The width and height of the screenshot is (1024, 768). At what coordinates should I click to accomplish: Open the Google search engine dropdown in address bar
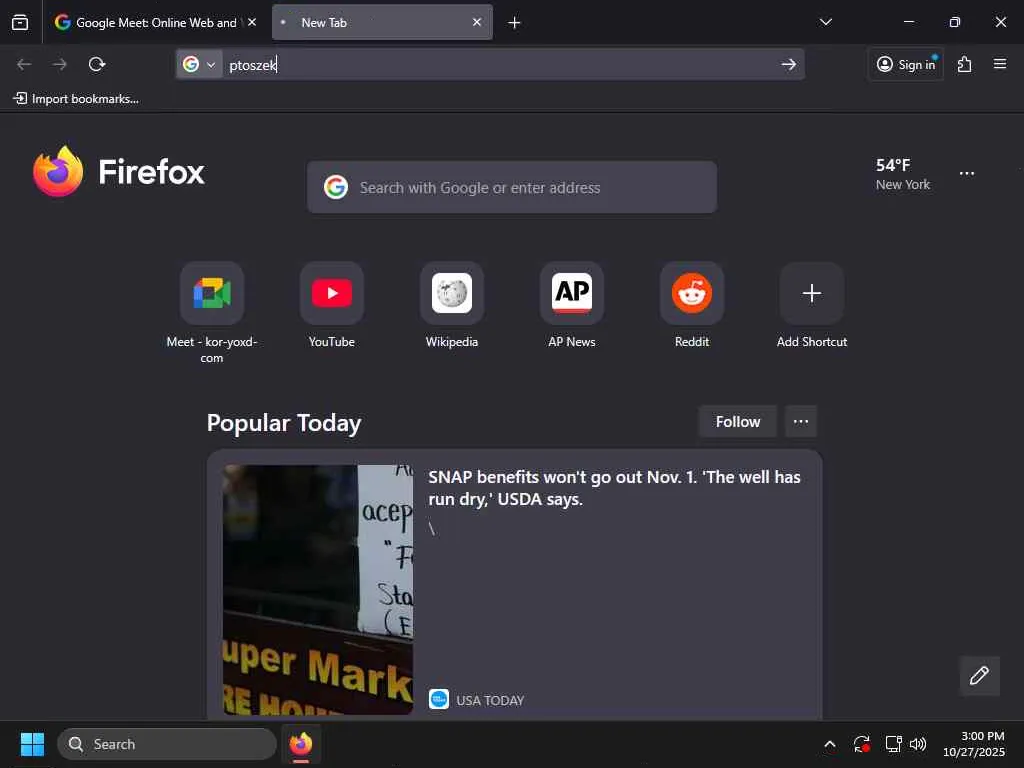(199, 65)
